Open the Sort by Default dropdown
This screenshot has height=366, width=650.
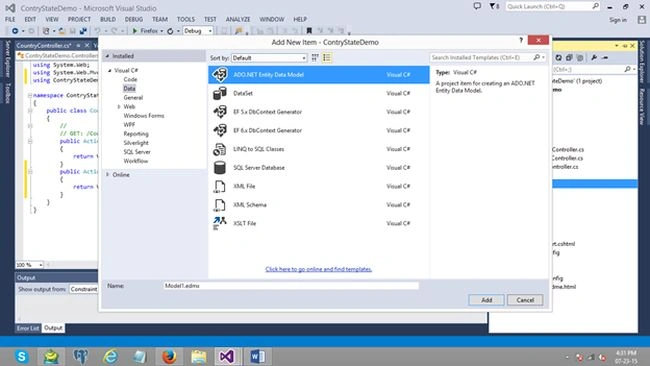point(269,58)
